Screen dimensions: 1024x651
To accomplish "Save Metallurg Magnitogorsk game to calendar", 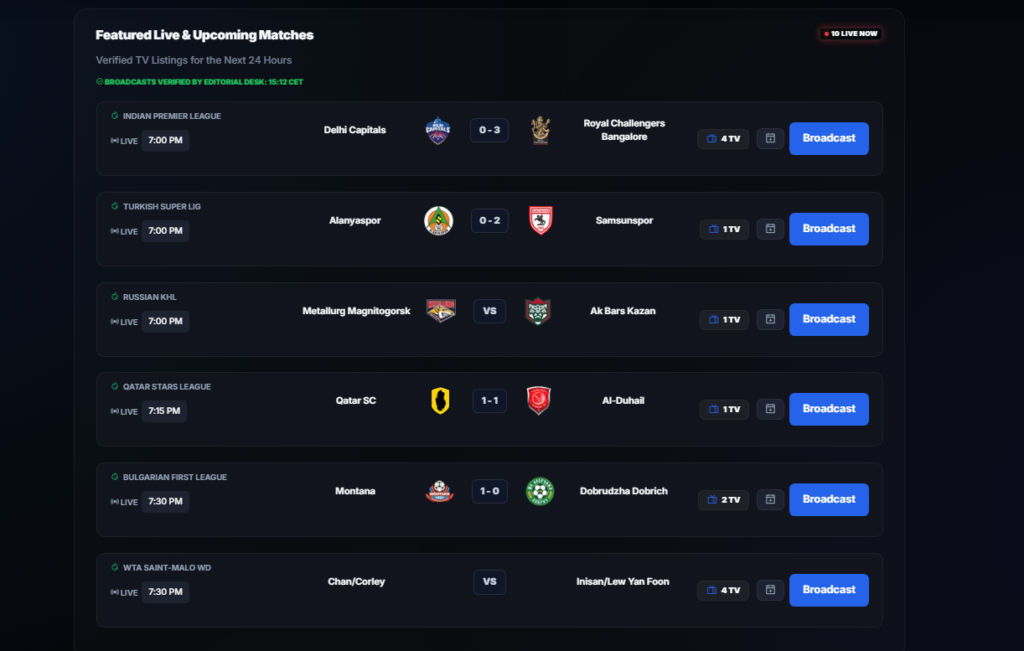I will point(770,319).
